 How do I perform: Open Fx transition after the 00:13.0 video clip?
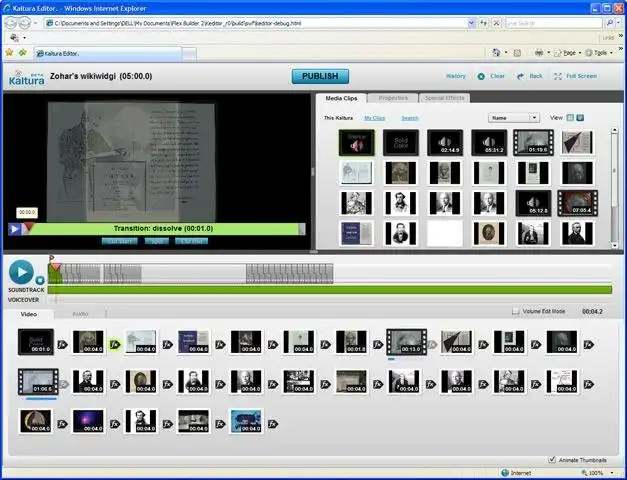point(431,344)
